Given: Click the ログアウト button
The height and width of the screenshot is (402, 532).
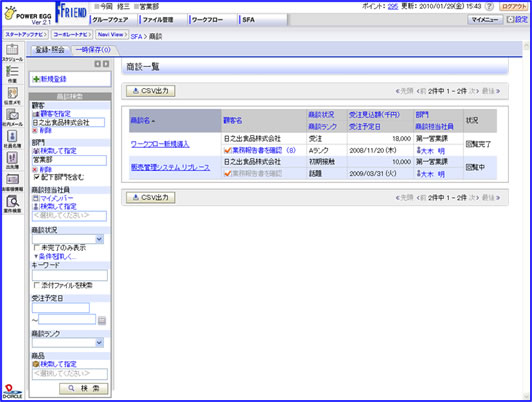Looking at the screenshot, I should point(514,7).
